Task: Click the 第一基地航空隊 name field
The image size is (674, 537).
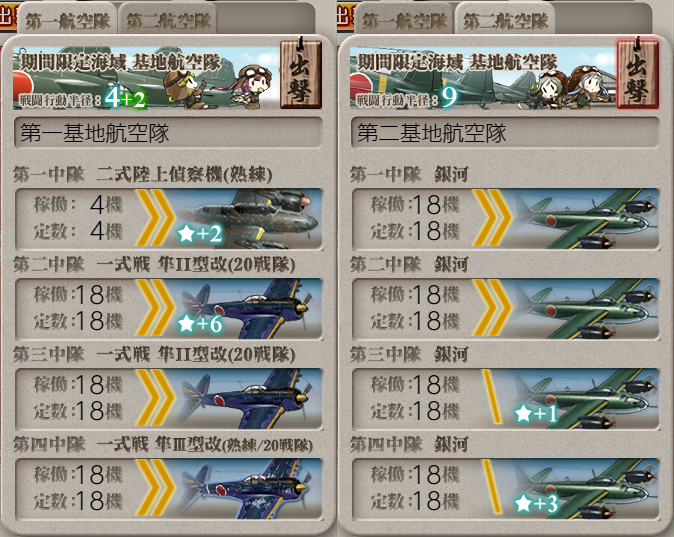Action: 168,133
